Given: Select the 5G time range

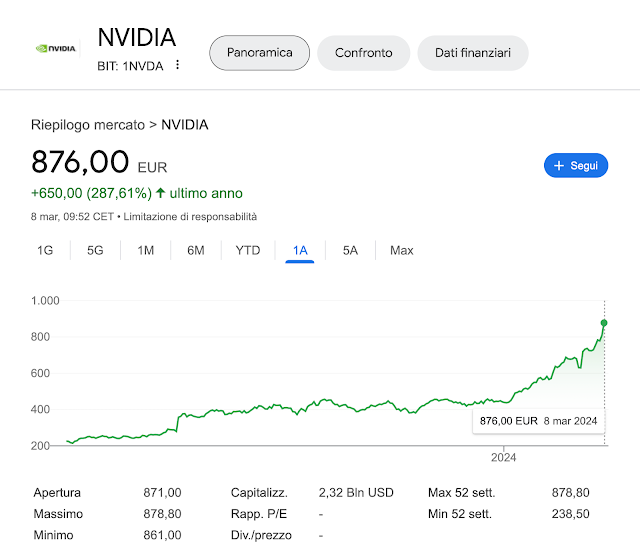Looking at the screenshot, I should pos(95,250).
